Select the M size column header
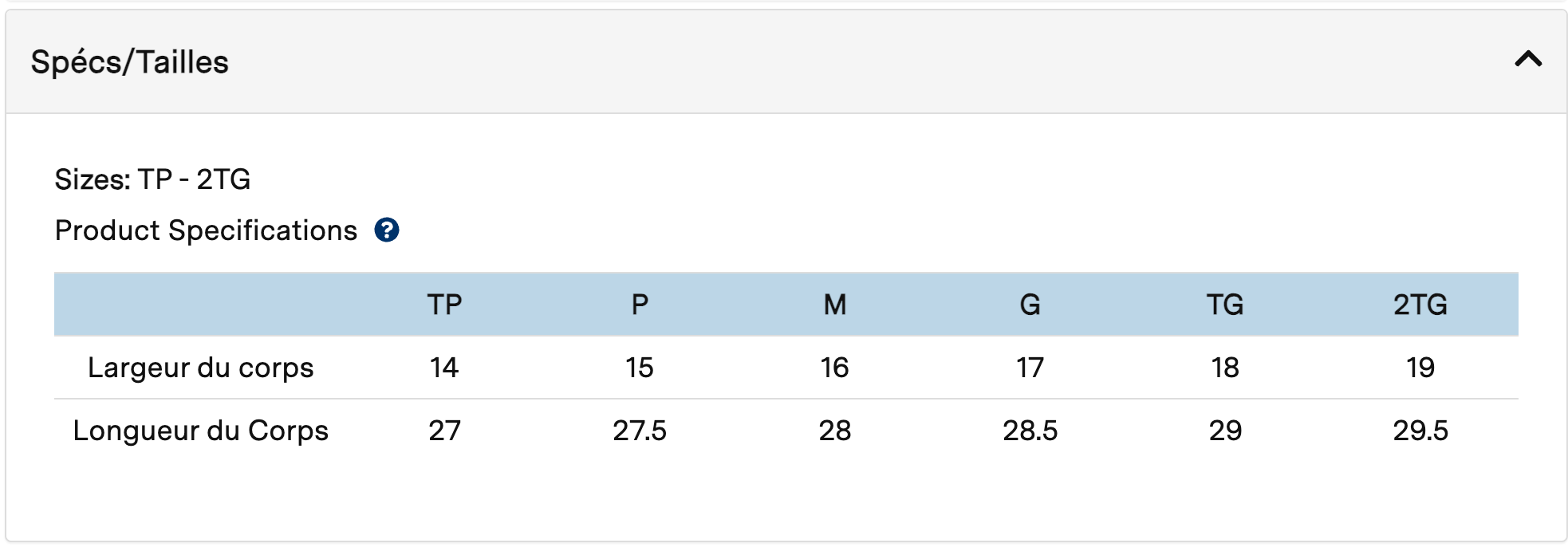The width and height of the screenshot is (1568, 555). [835, 305]
